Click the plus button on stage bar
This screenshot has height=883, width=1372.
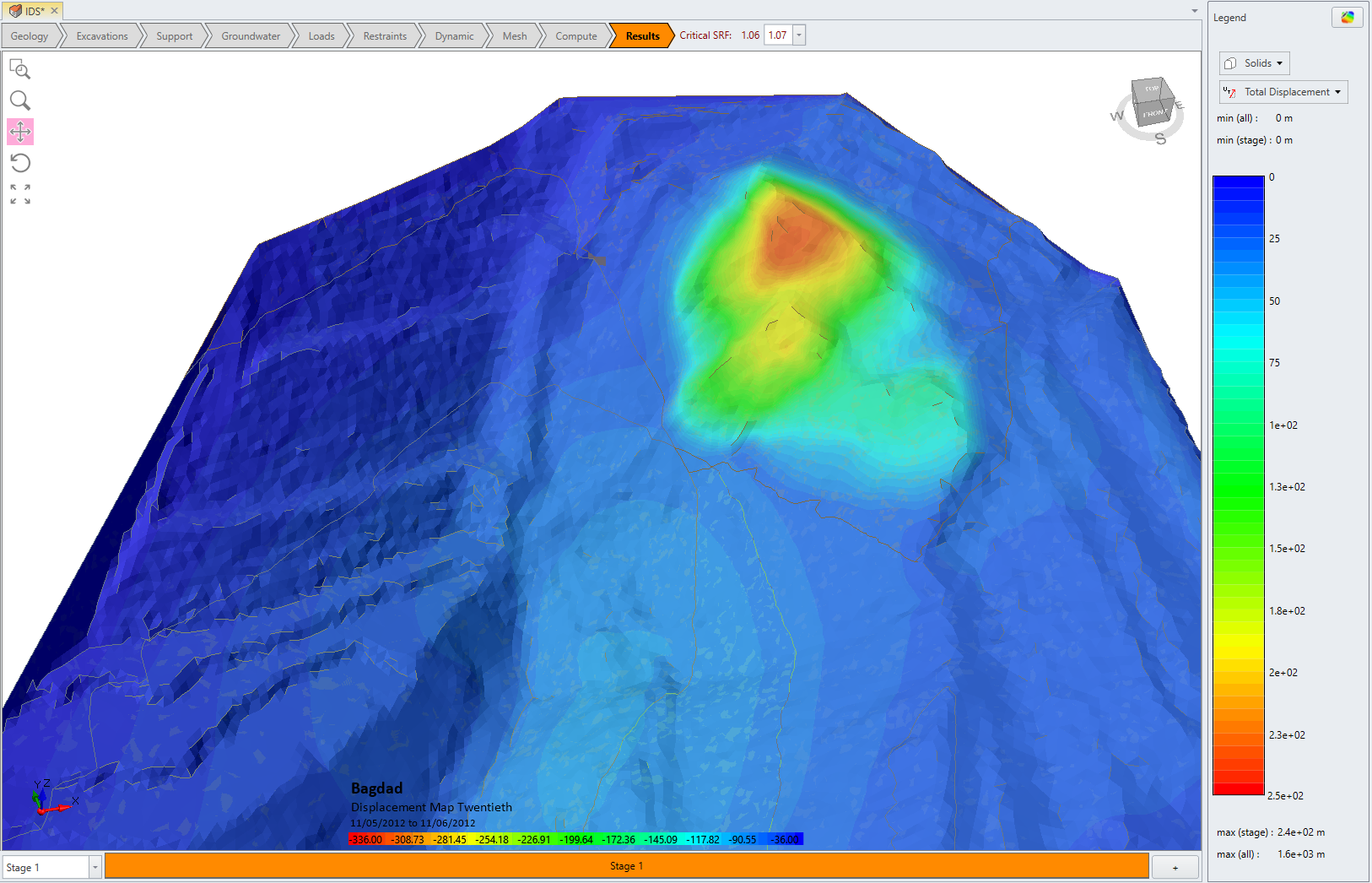point(1175,866)
